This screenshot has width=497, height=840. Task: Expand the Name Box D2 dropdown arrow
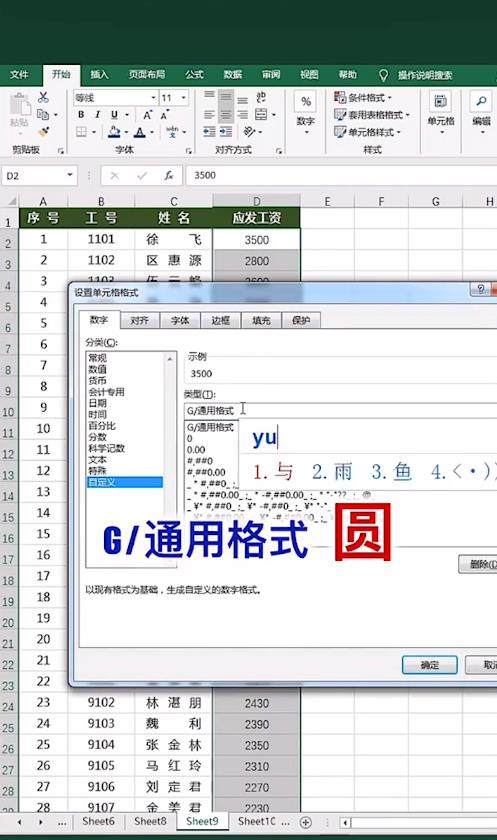pyautogui.click(x=70, y=175)
